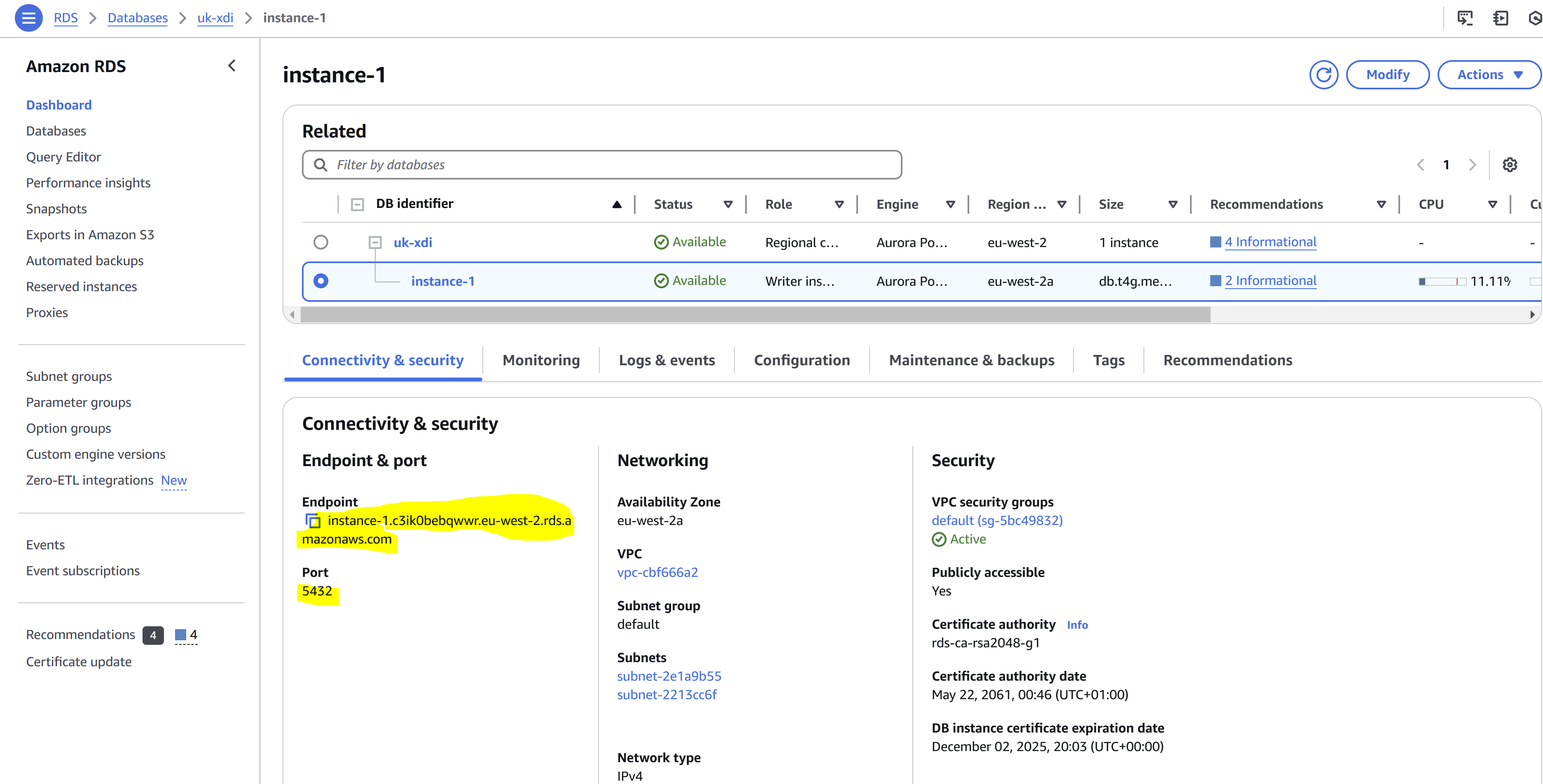Open the Configuration tab
Image resolution: width=1543 pixels, height=784 pixels.
point(801,360)
